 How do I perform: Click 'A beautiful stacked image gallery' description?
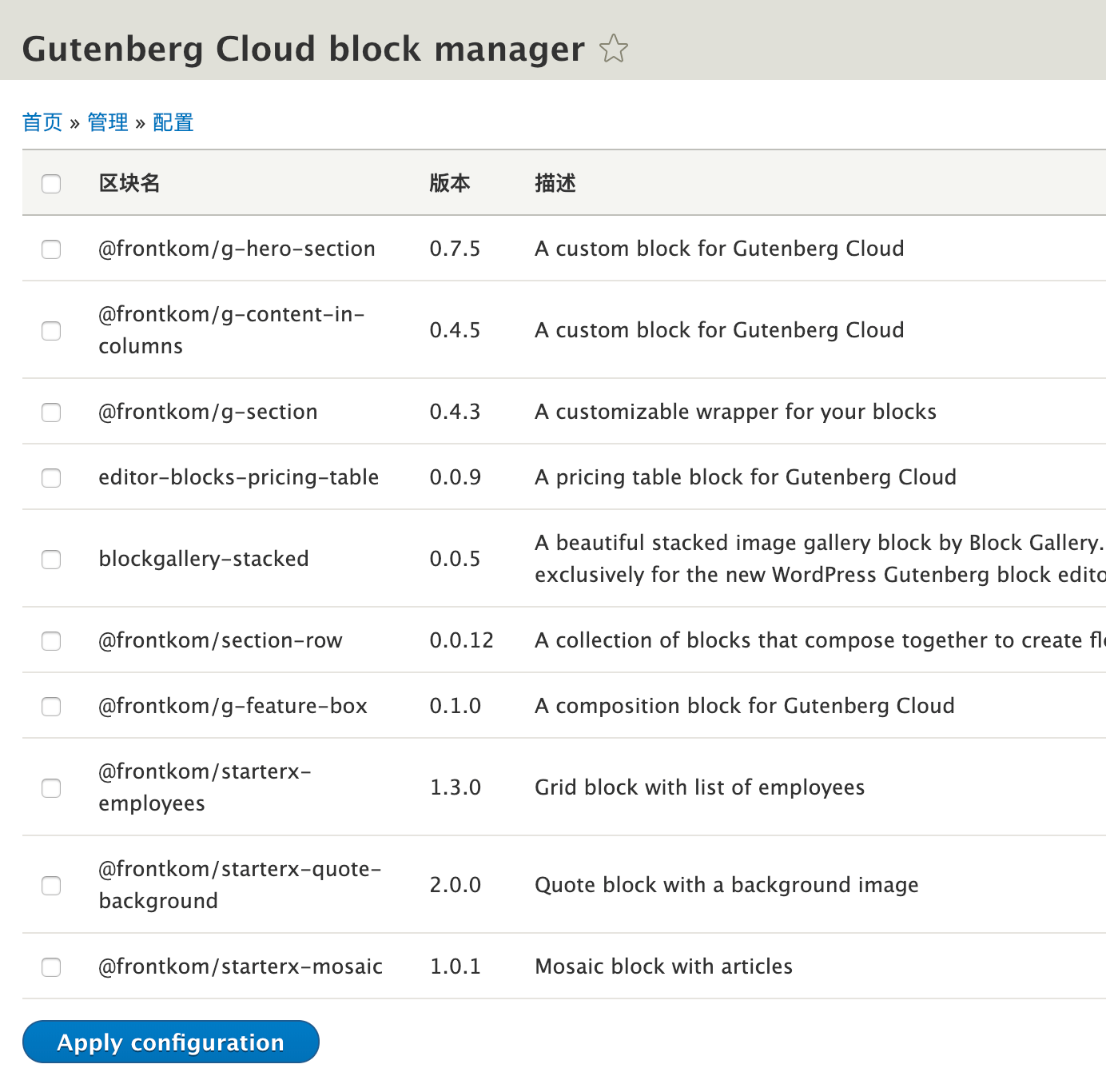click(x=821, y=559)
